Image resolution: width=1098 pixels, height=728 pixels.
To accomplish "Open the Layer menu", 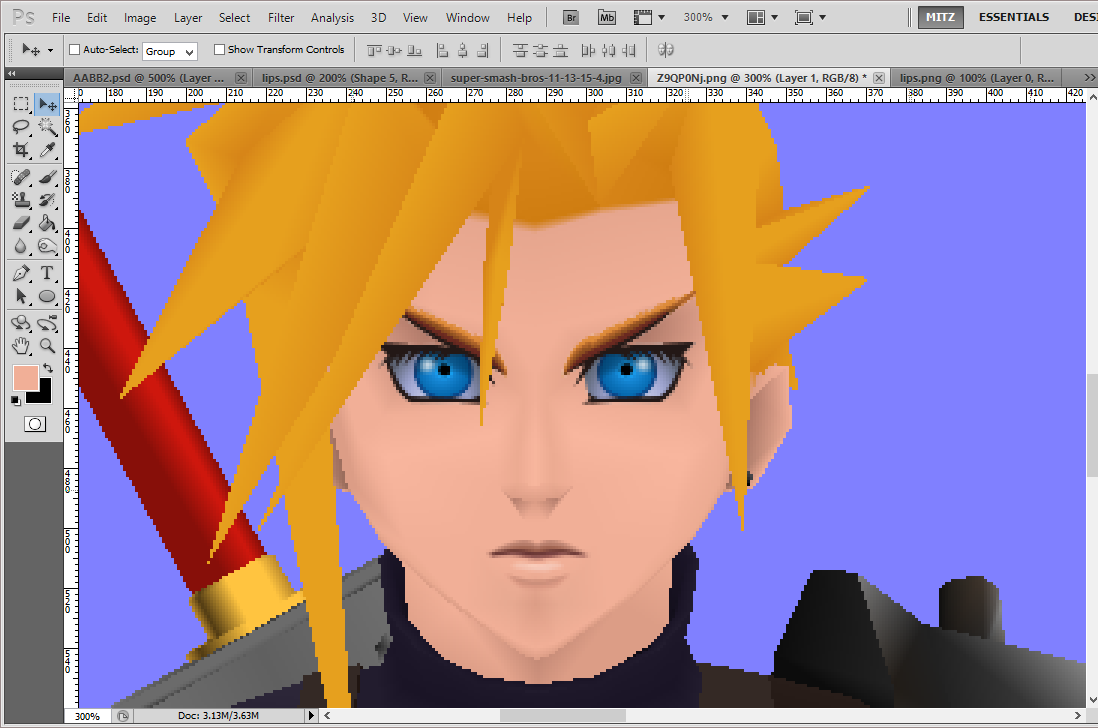I will tap(188, 18).
